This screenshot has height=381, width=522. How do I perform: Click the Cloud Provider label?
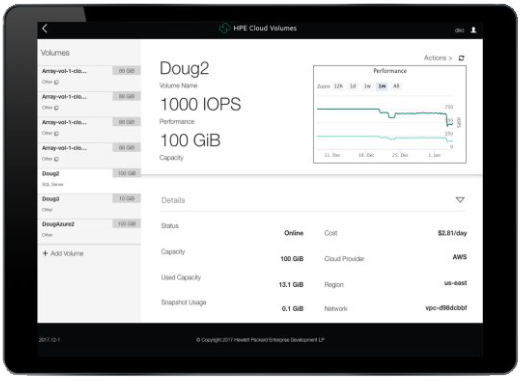point(344,259)
